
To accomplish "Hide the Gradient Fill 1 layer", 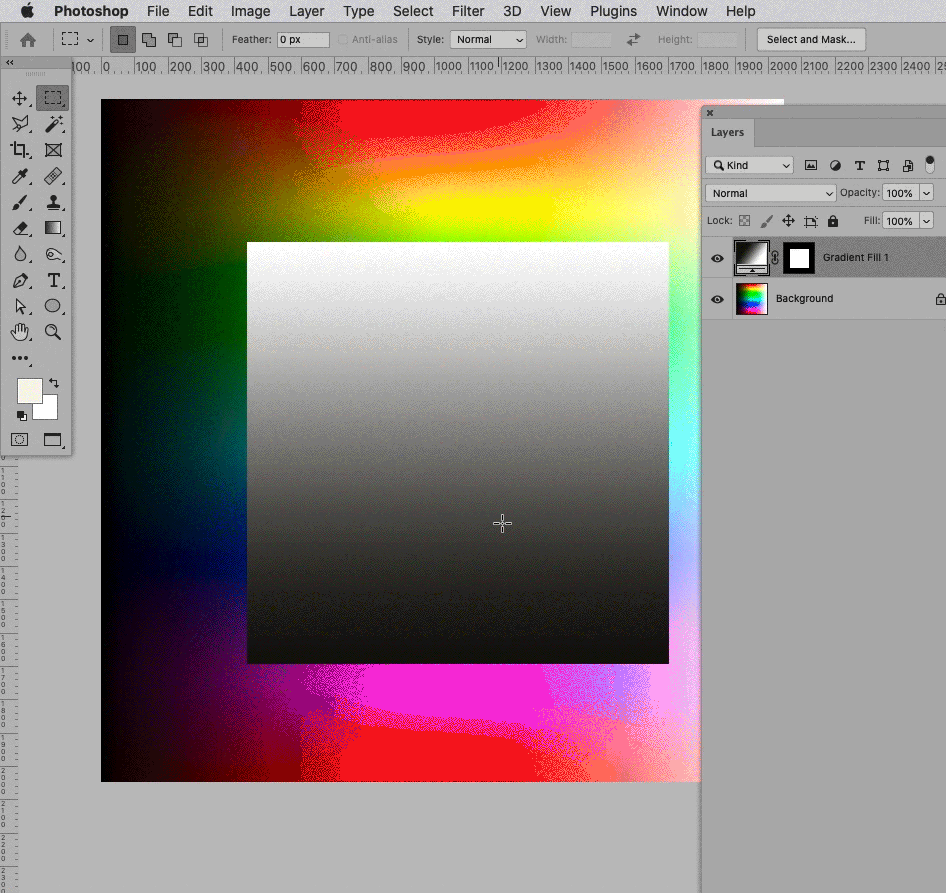I will click(x=716, y=257).
